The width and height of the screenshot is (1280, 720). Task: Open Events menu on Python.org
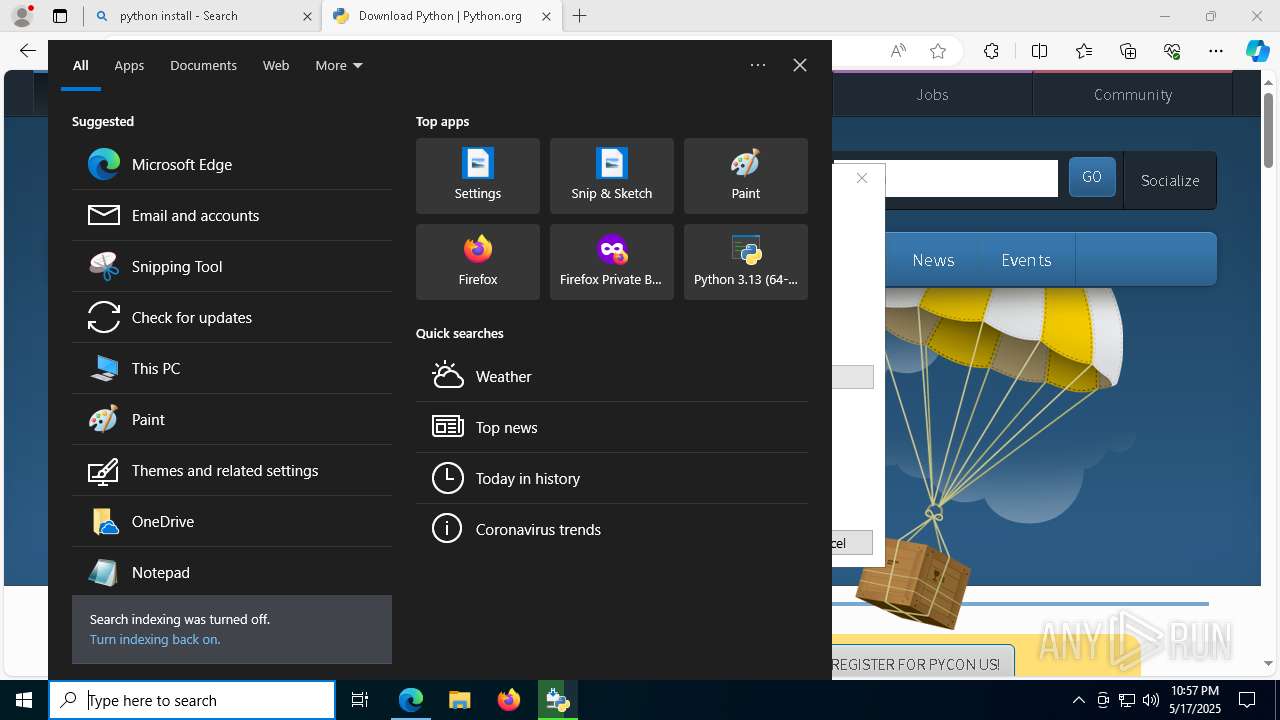click(x=1026, y=260)
